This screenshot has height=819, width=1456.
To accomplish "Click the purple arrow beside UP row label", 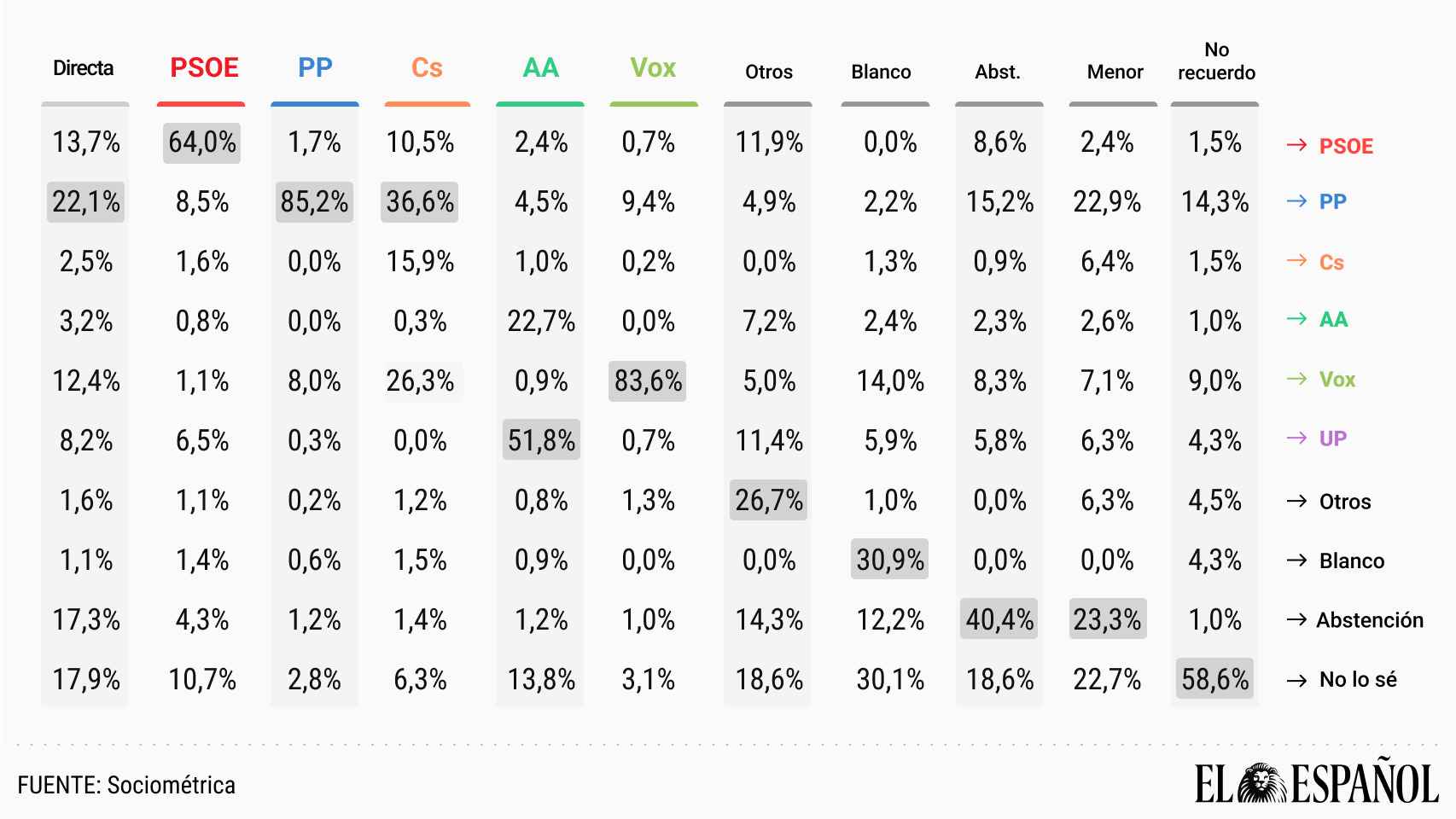I will coord(1296,439).
